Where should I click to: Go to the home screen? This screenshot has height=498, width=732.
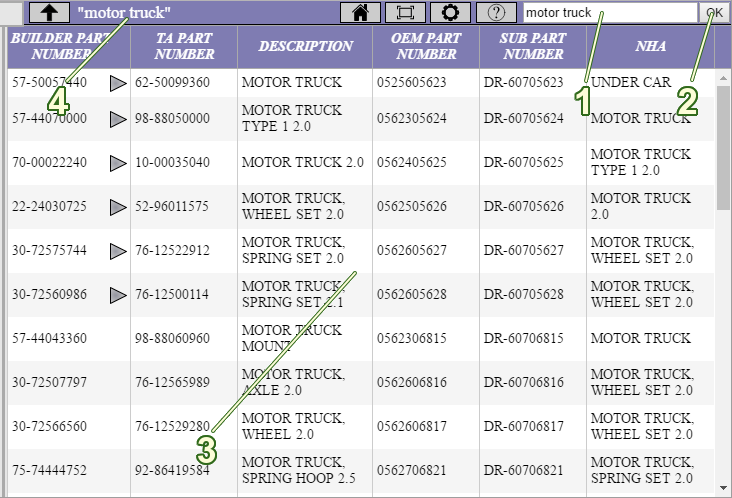[x=361, y=13]
